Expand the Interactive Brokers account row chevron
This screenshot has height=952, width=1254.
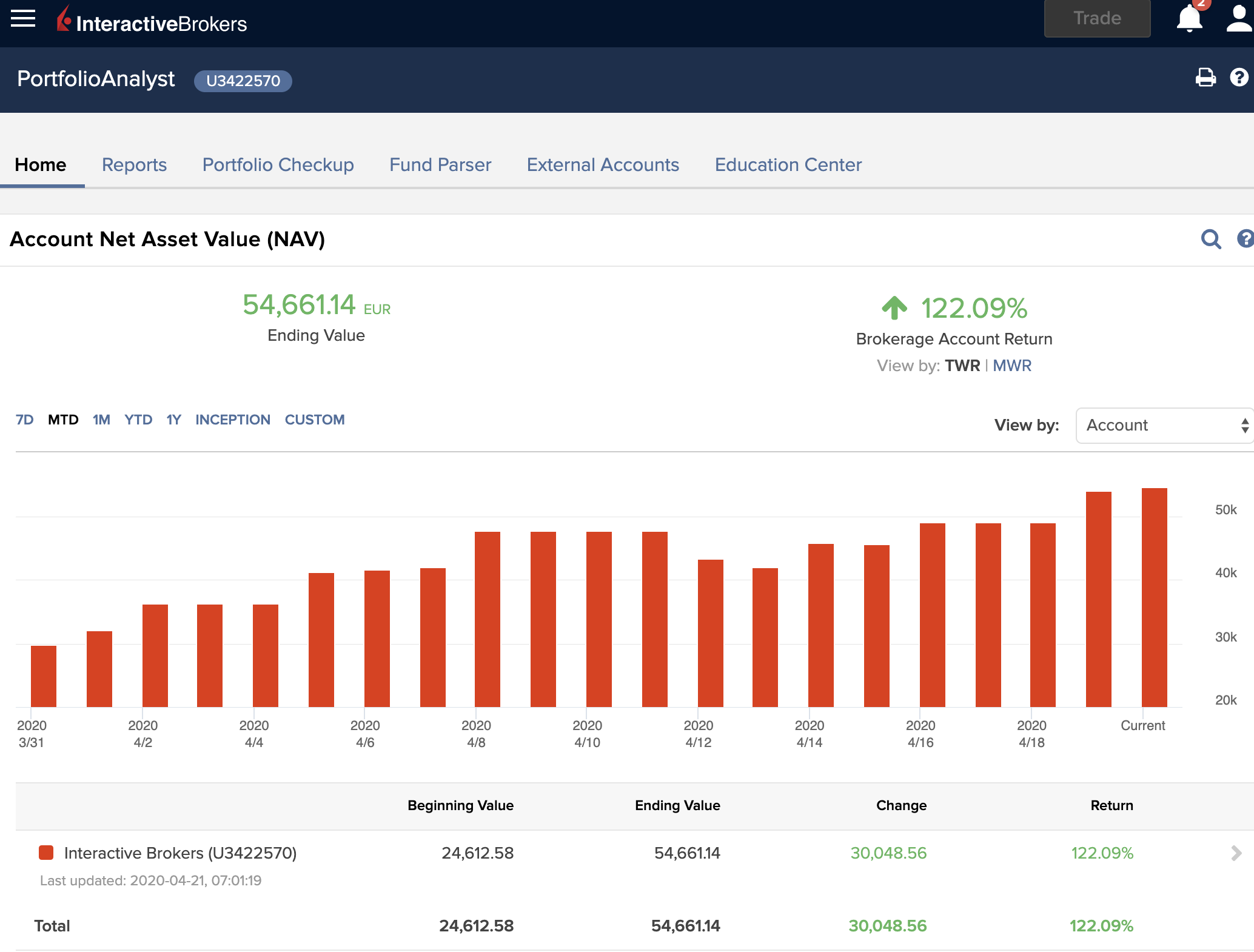(x=1236, y=853)
